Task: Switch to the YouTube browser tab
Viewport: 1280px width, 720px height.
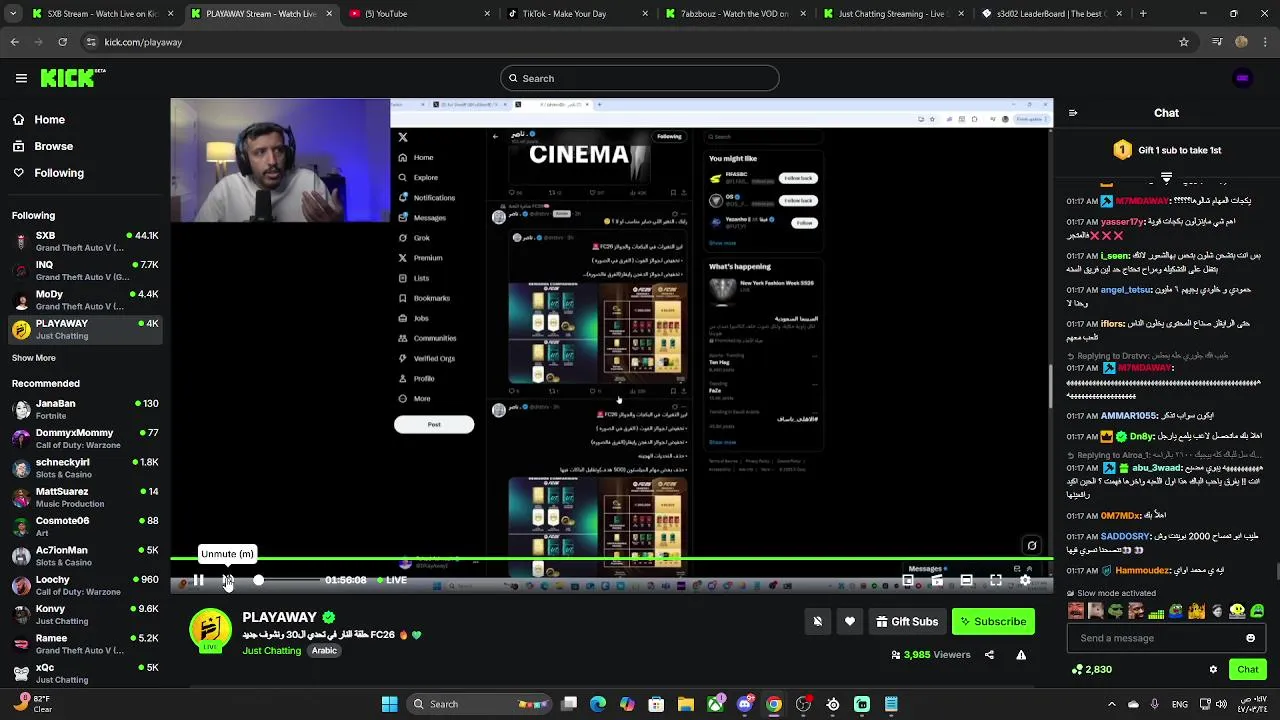Action: click(x=420, y=14)
